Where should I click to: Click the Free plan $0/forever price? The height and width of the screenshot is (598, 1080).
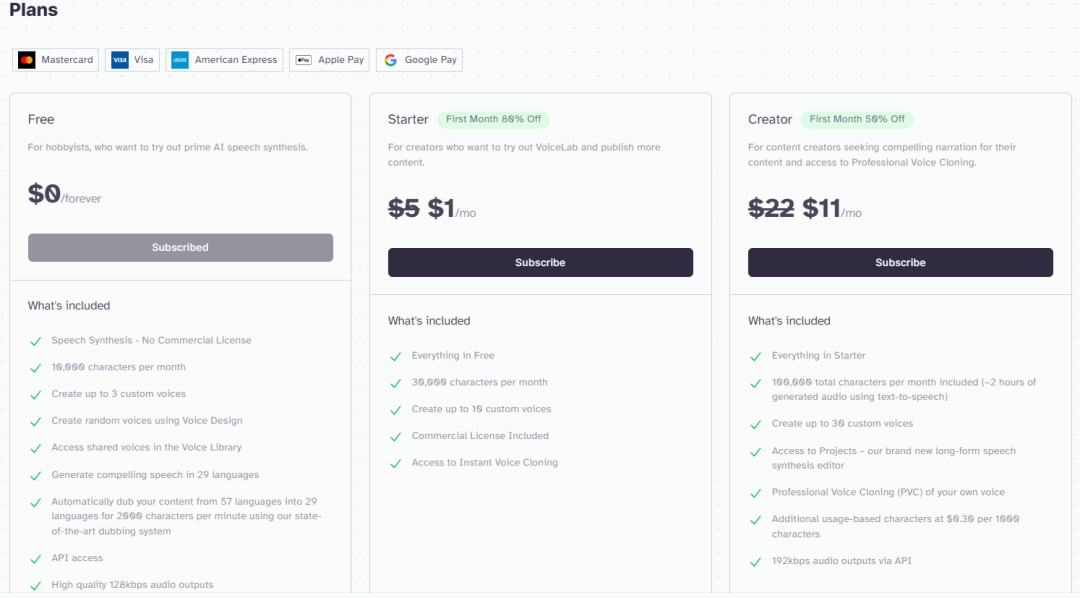pos(64,195)
